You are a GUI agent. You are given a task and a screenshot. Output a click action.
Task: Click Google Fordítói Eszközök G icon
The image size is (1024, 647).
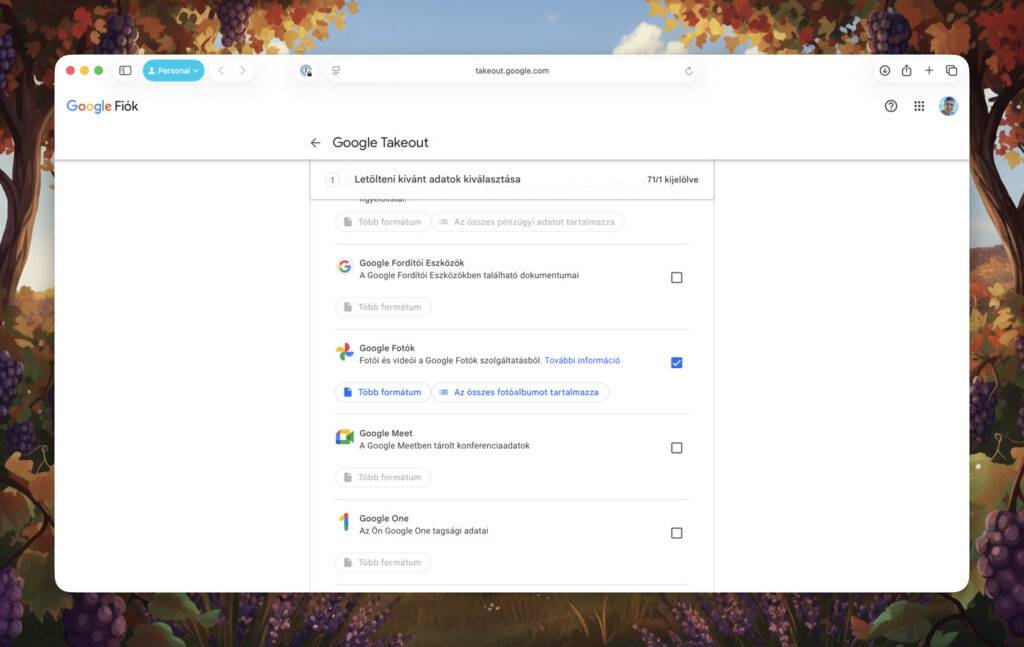pos(344,266)
